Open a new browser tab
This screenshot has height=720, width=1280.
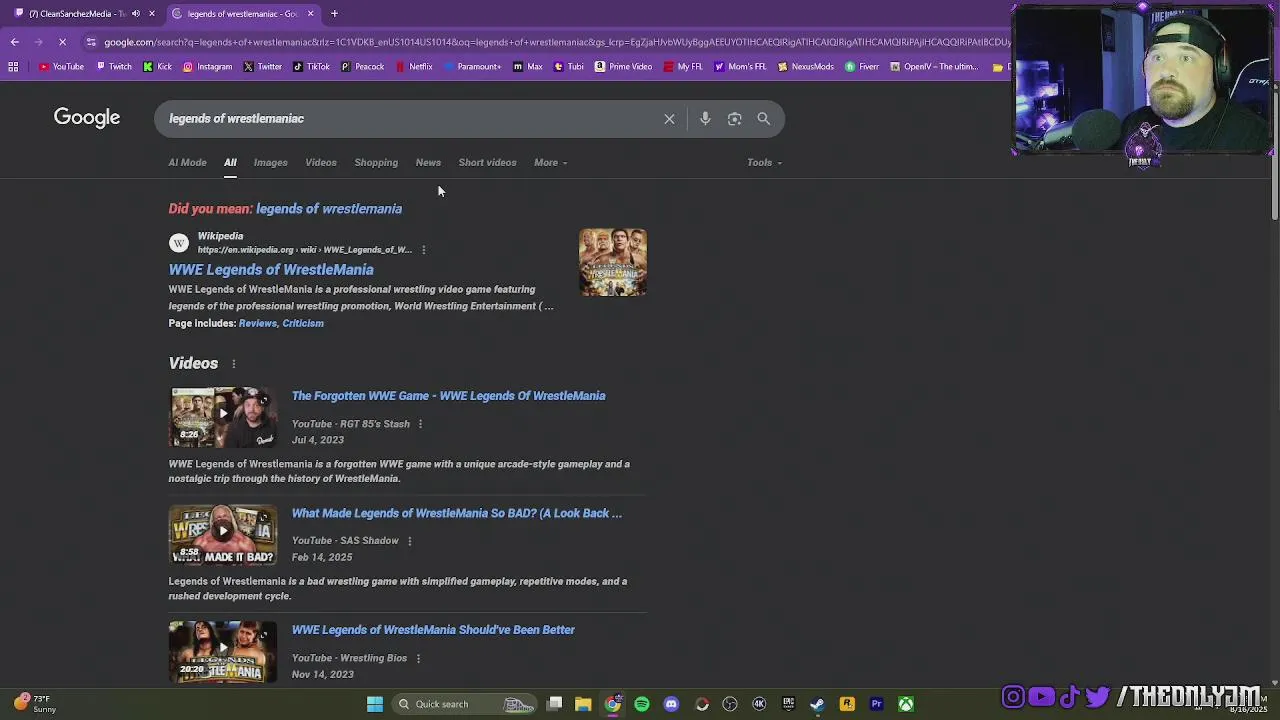point(334,14)
